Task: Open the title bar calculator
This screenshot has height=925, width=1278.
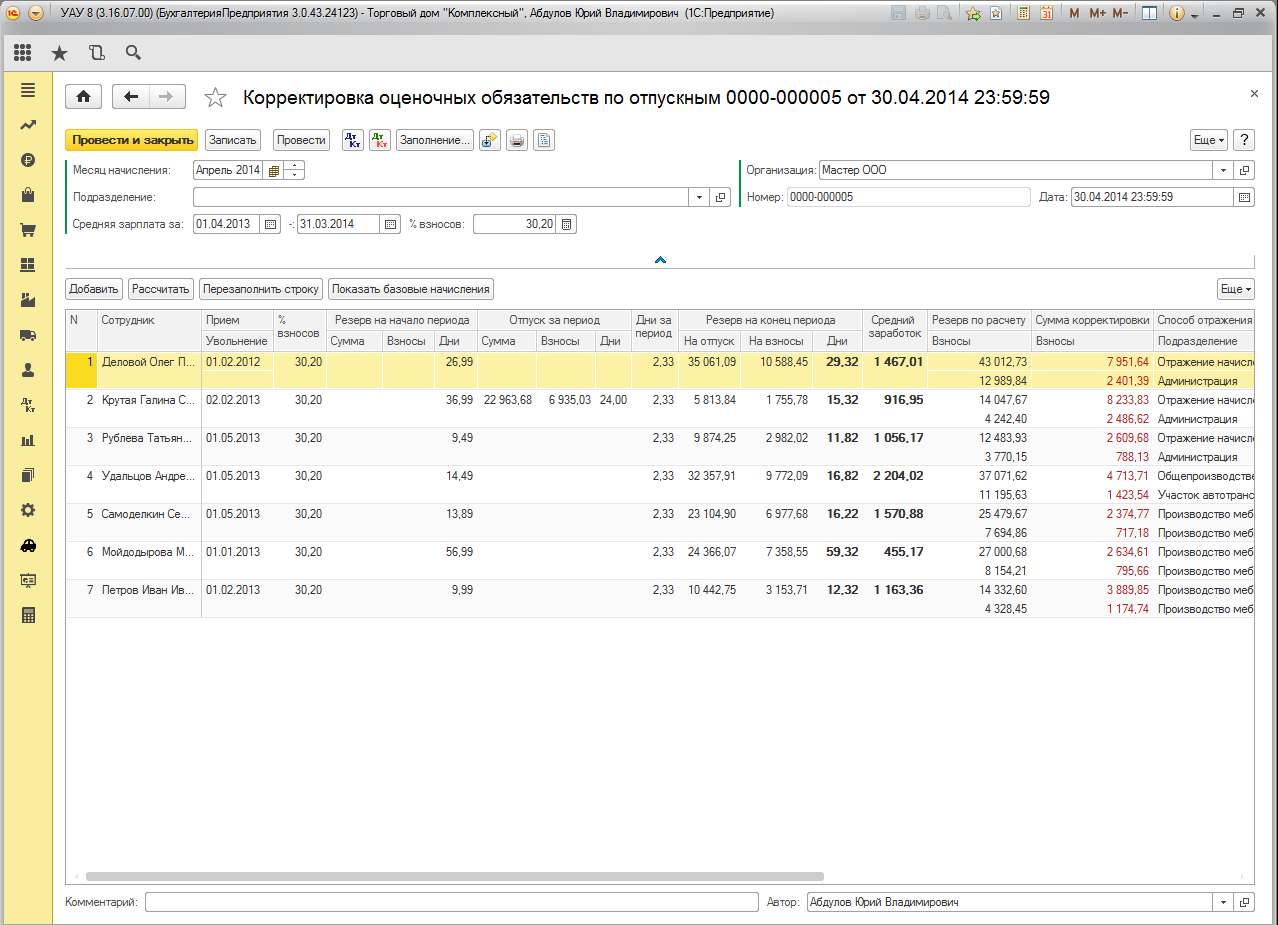Action: (1023, 13)
